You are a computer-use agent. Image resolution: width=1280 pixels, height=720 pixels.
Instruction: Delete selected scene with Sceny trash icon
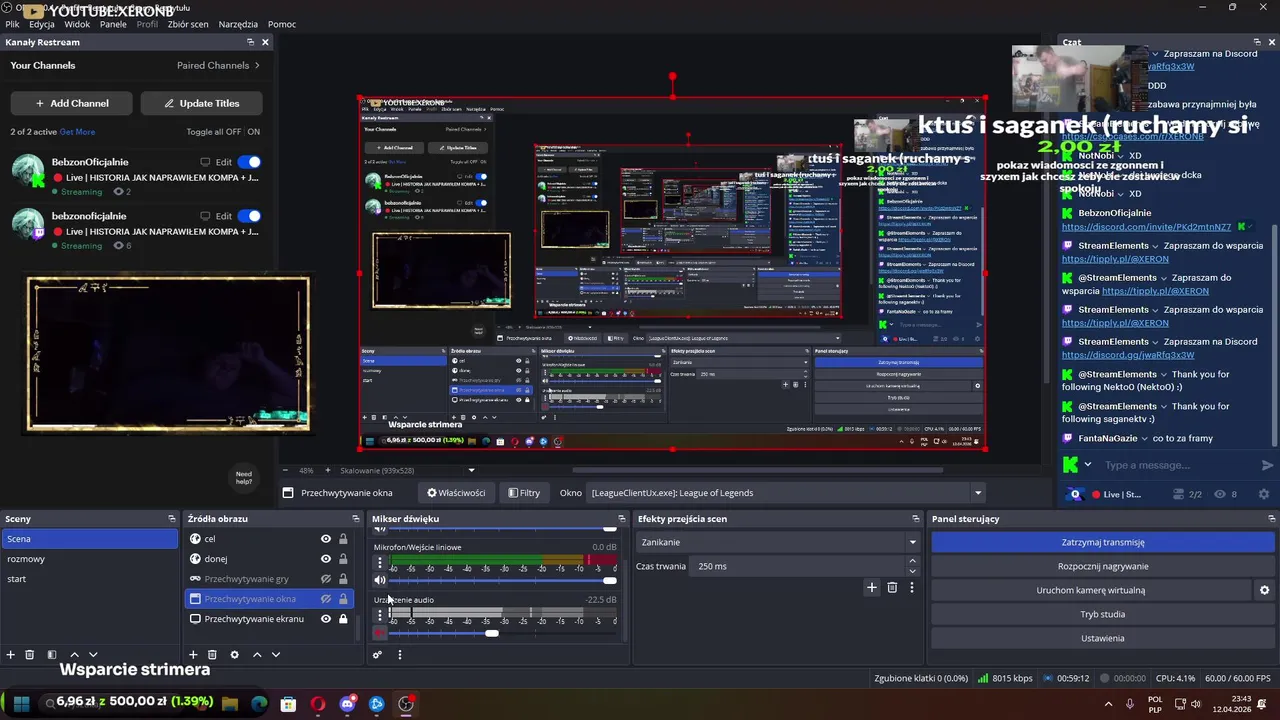(x=29, y=655)
